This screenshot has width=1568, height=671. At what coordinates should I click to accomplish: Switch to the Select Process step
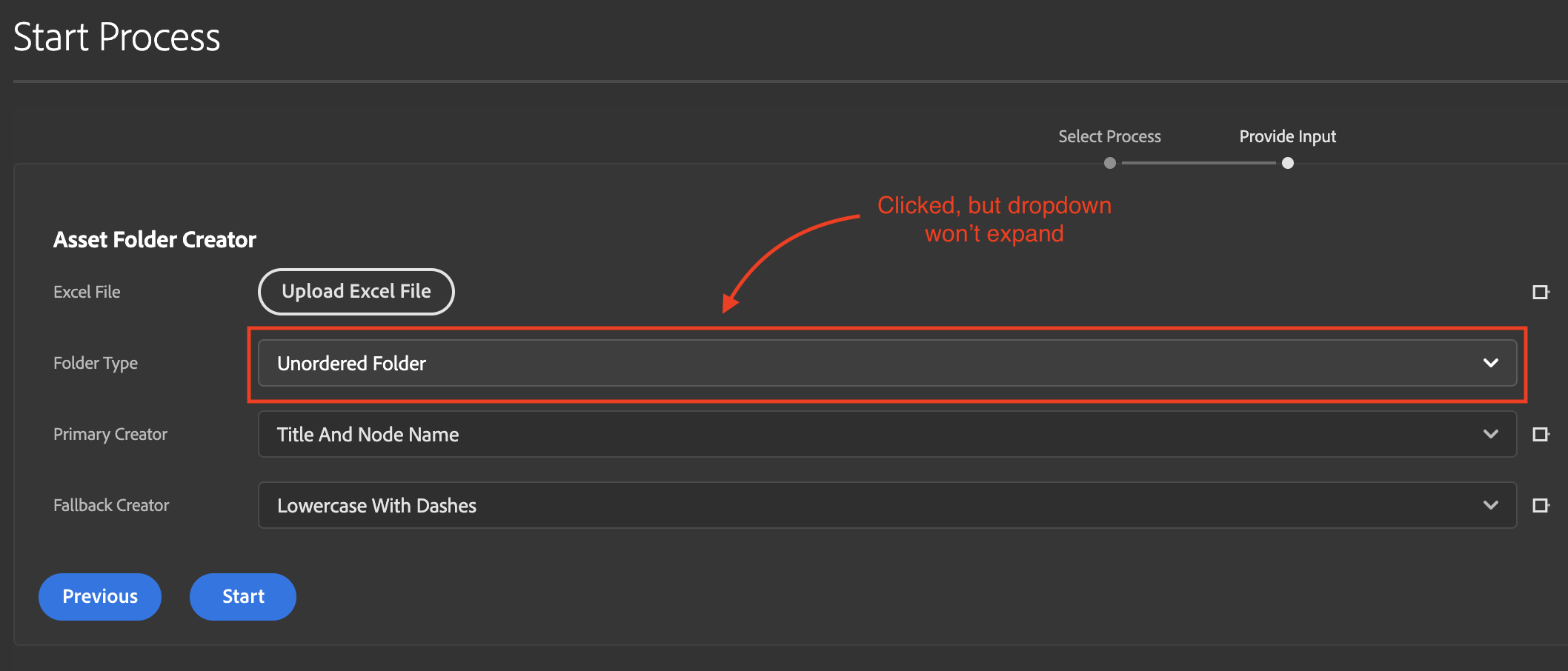1109,136
